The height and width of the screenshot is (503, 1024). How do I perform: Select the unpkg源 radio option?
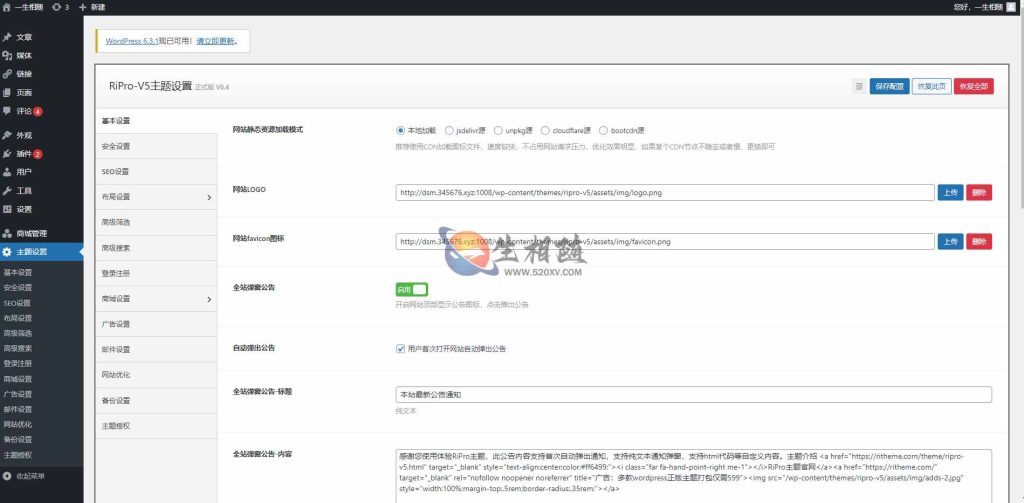498,130
